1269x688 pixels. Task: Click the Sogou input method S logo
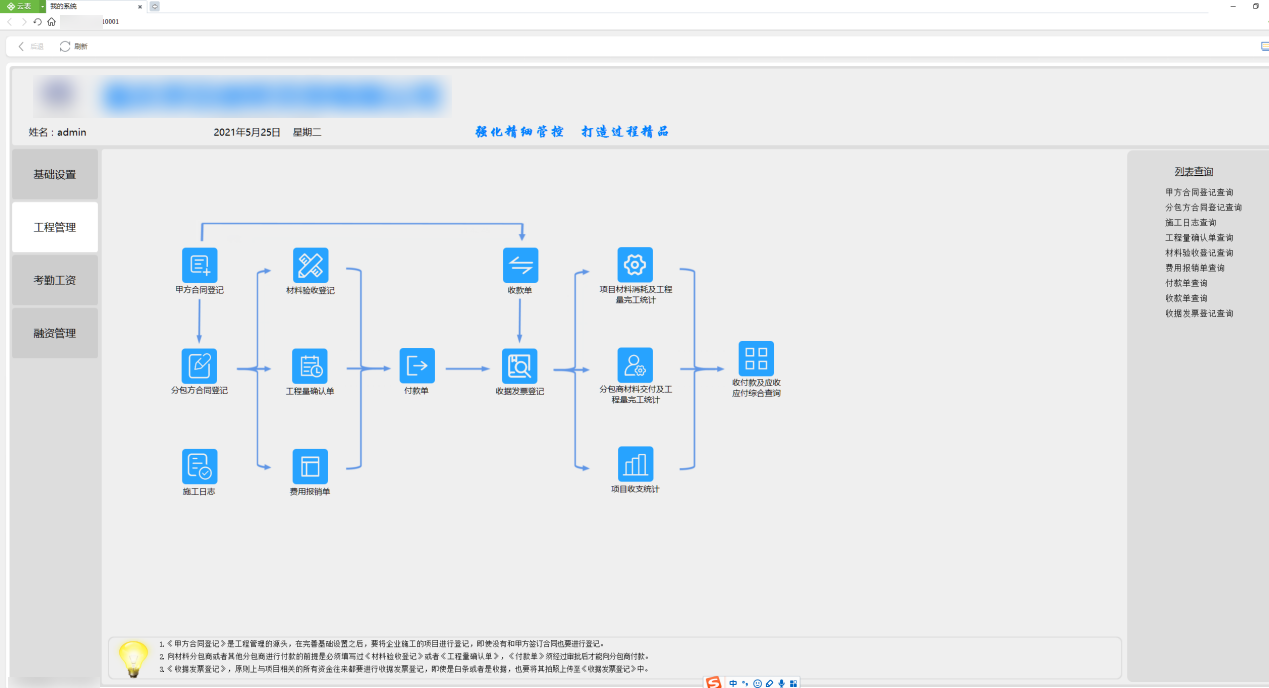click(x=713, y=682)
